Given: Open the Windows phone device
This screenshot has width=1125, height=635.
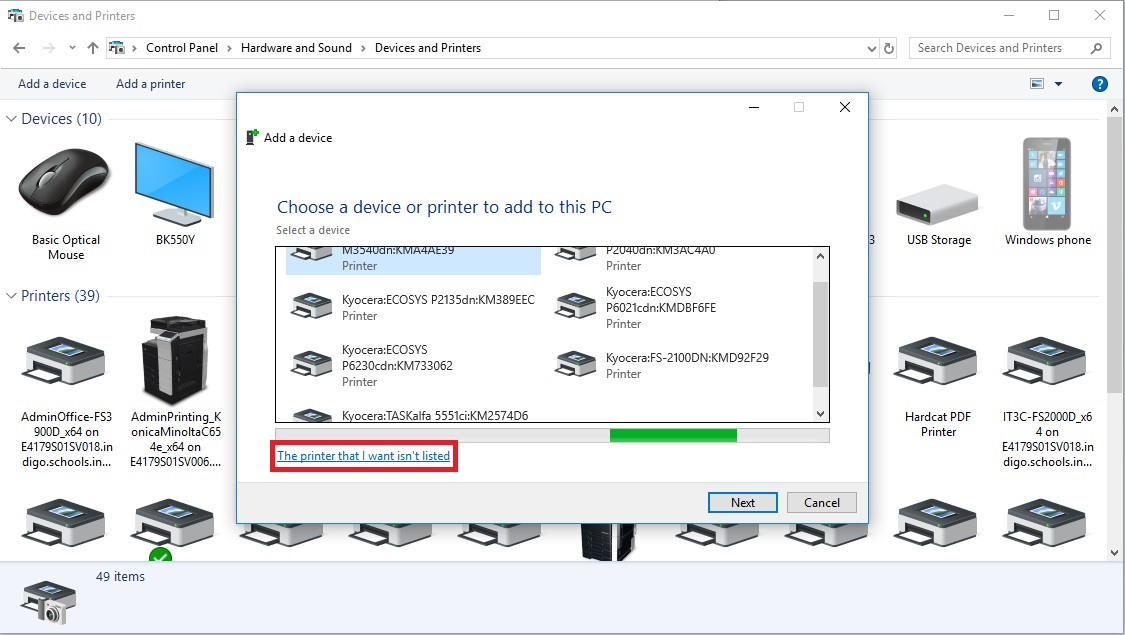Looking at the screenshot, I should [1047, 184].
